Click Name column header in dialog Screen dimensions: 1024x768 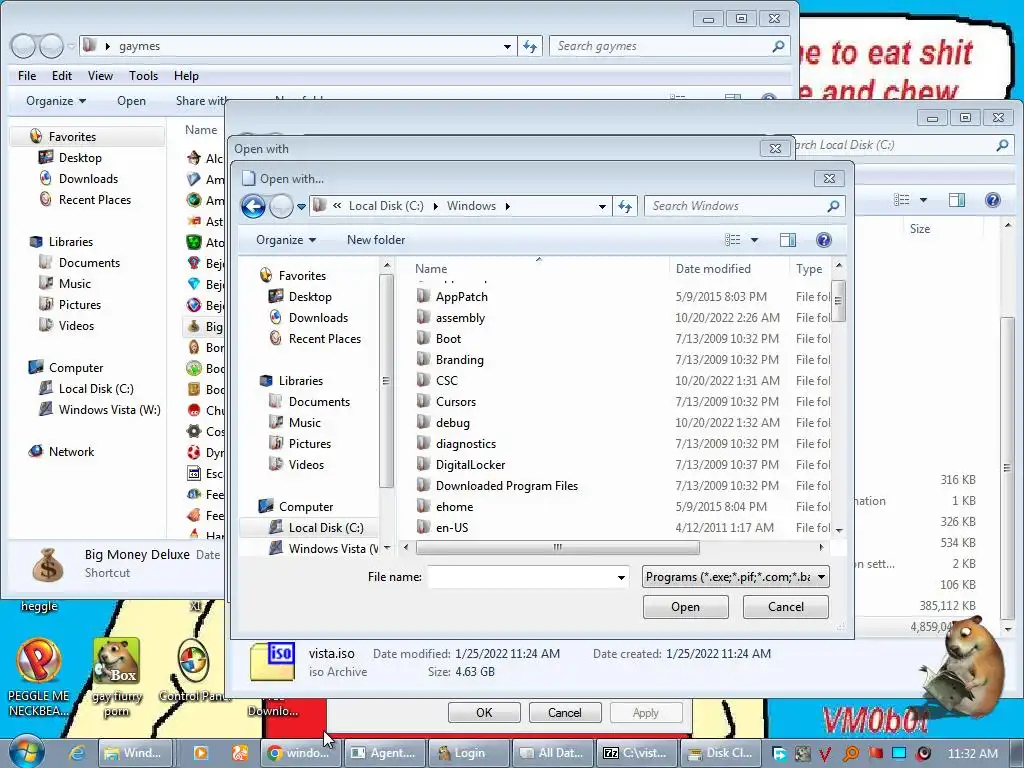coord(431,269)
